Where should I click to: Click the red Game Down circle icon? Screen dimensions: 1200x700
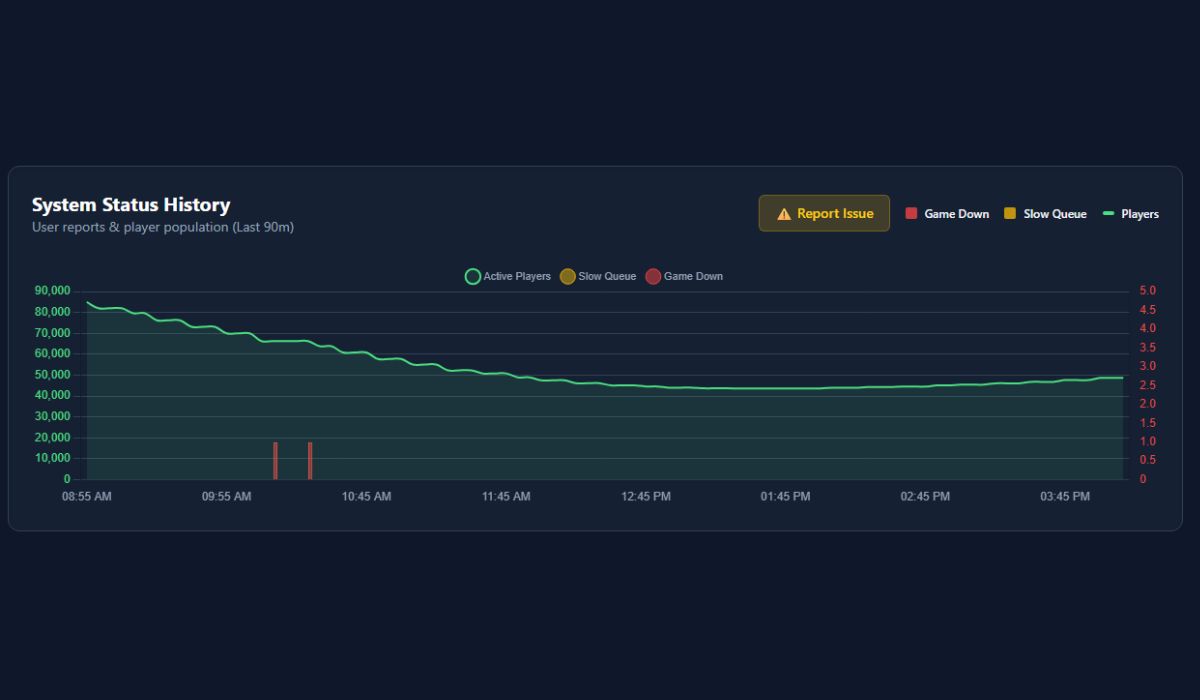pyautogui.click(x=654, y=276)
